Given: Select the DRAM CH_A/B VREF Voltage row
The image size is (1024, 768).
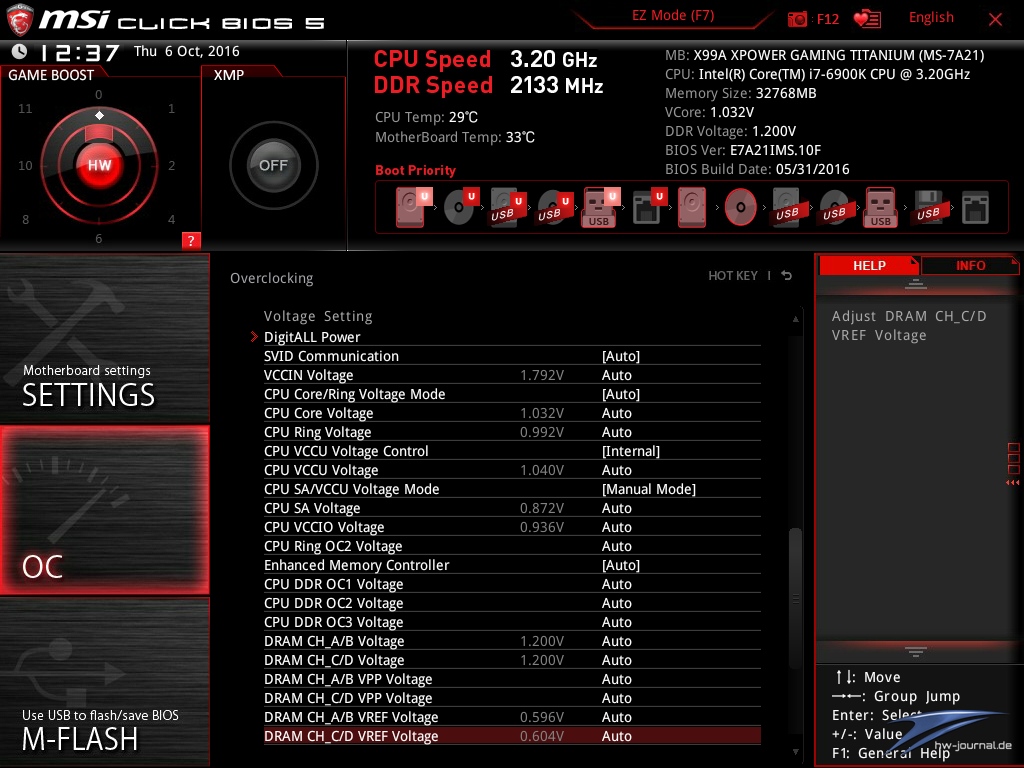Looking at the screenshot, I should click(x=512, y=716).
